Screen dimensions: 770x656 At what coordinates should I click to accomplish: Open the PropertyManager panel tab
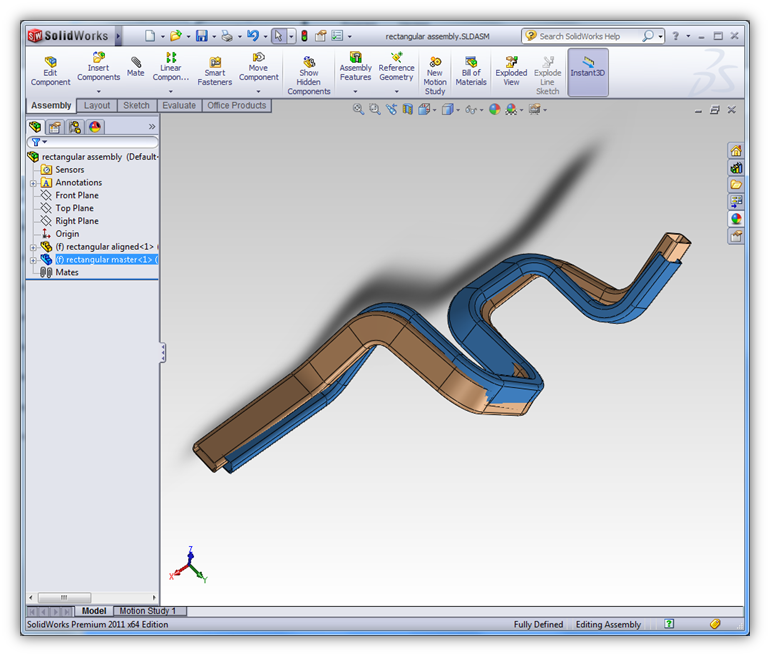pyautogui.click(x=55, y=127)
